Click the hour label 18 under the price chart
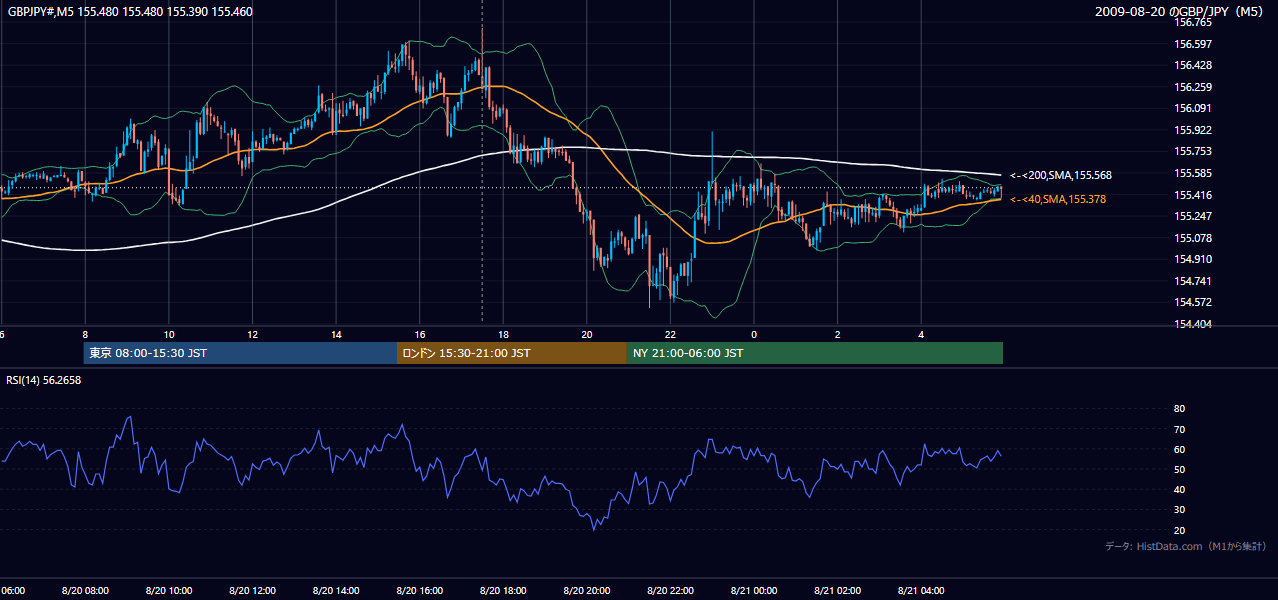Screen dimensions: 1278x600 pyautogui.click(x=504, y=335)
